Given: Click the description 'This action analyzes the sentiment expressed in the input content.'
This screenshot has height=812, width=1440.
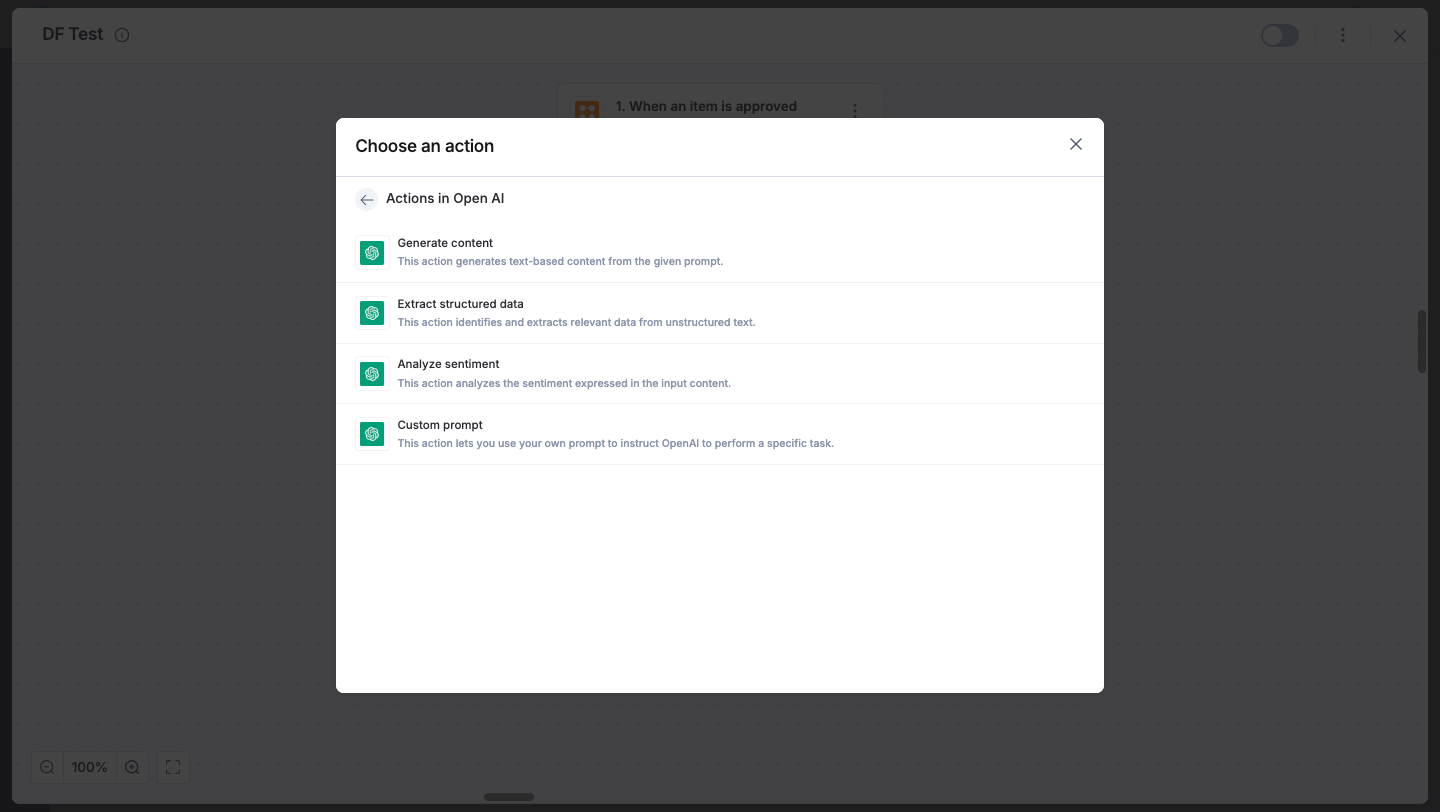Looking at the screenshot, I should pos(564,383).
